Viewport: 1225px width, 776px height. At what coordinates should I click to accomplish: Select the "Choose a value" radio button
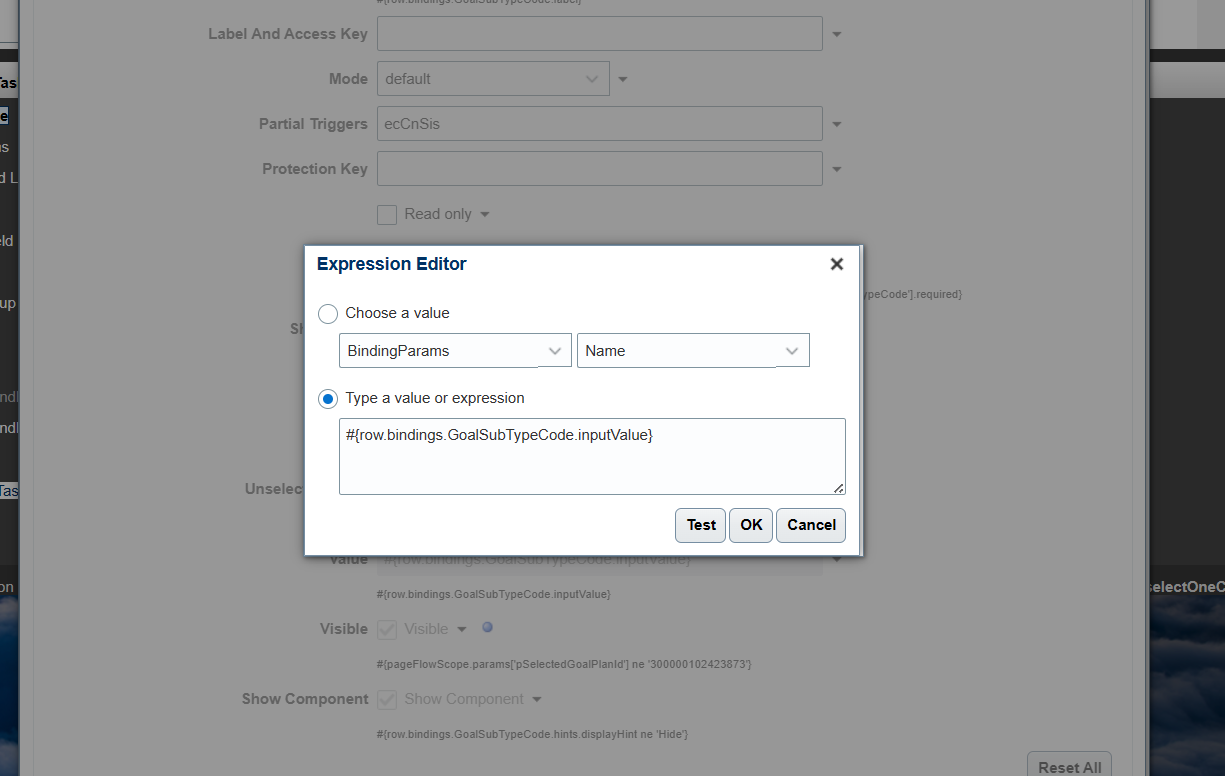coord(327,313)
